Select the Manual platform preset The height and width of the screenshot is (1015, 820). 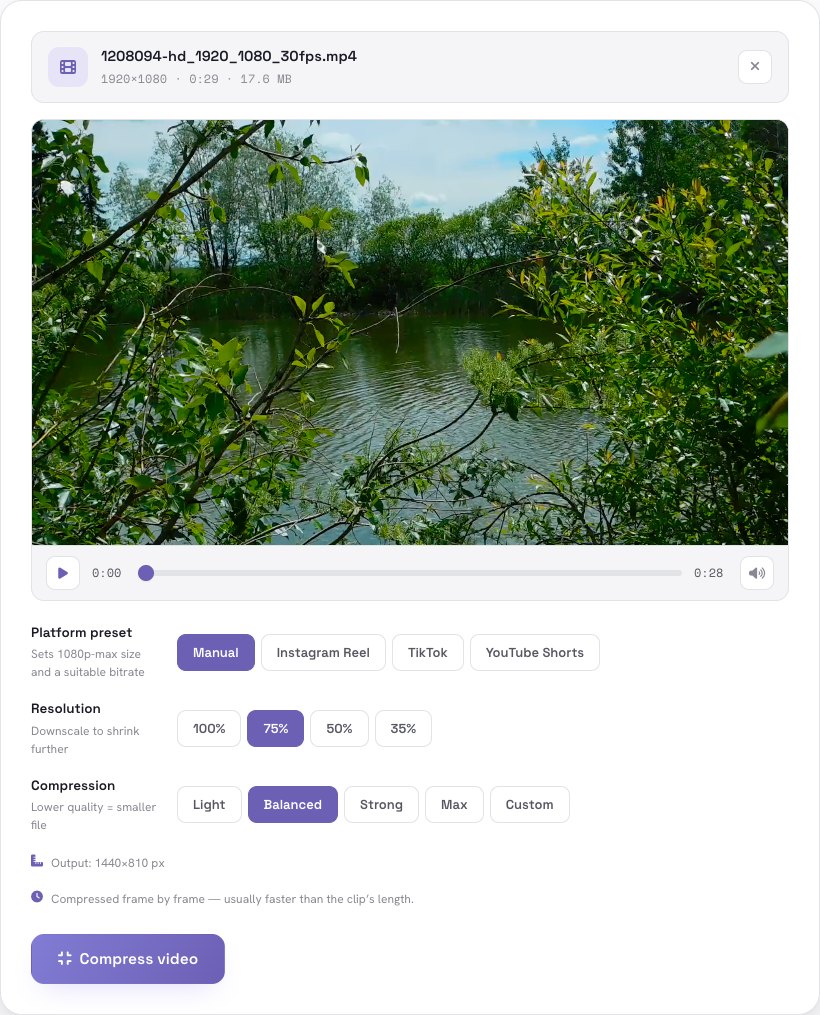click(216, 652)
